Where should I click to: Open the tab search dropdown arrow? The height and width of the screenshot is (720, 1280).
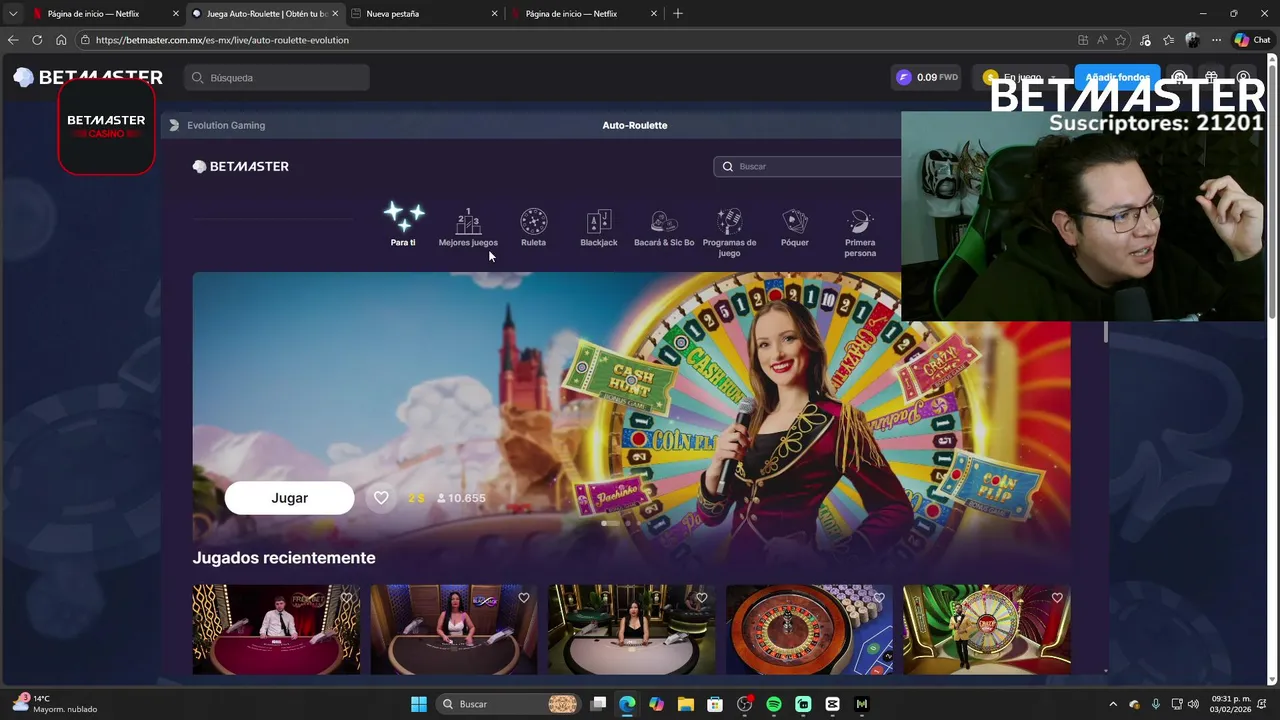[x=12, y=14]
